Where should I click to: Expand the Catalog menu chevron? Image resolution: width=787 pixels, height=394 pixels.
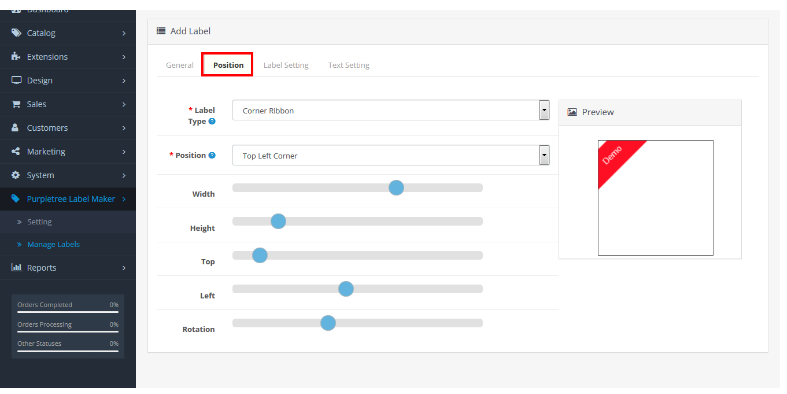tap(123, 33)
